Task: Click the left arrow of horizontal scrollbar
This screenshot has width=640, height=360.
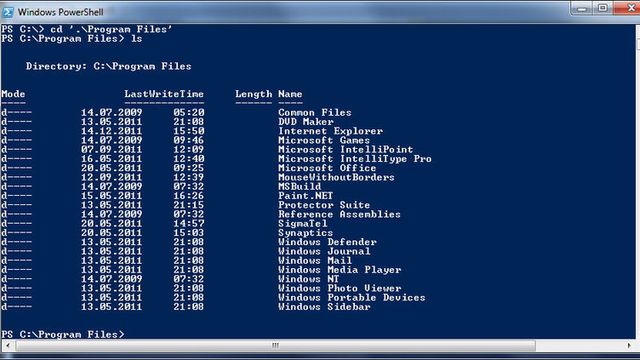Action: coord(8,346)
